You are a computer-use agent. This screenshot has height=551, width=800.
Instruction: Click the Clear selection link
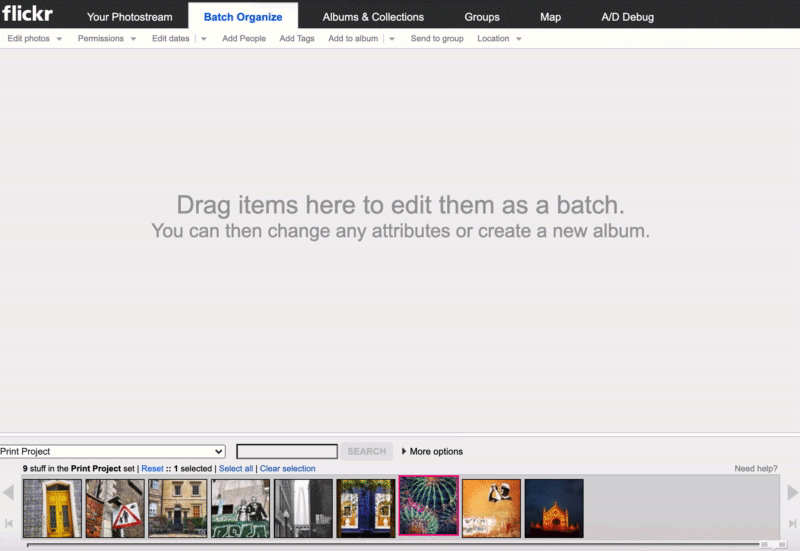(x=287, y=469)
